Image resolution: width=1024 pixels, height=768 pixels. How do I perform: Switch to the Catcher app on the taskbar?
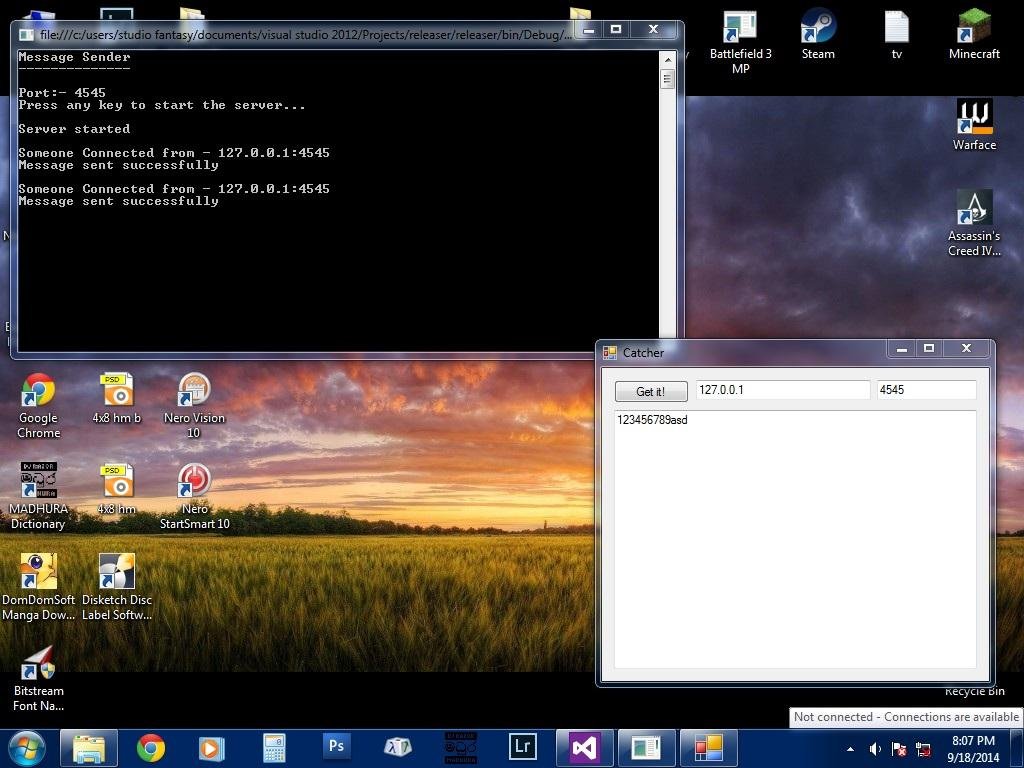click(709, 748)
